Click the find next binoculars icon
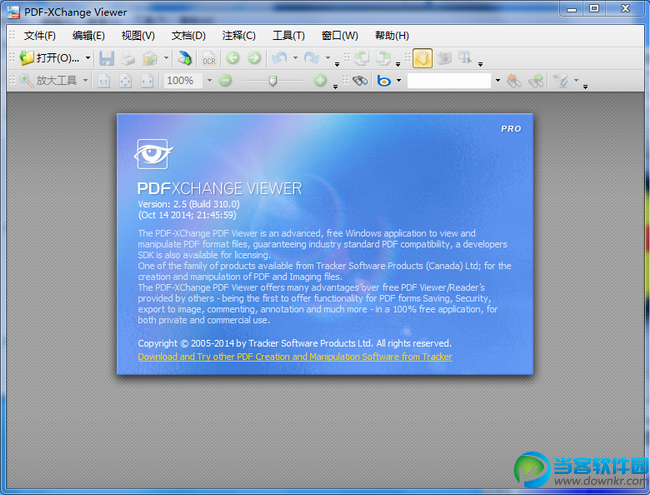Image resolution: width=650 pixels, height=495 pixels. pos(536,80)
